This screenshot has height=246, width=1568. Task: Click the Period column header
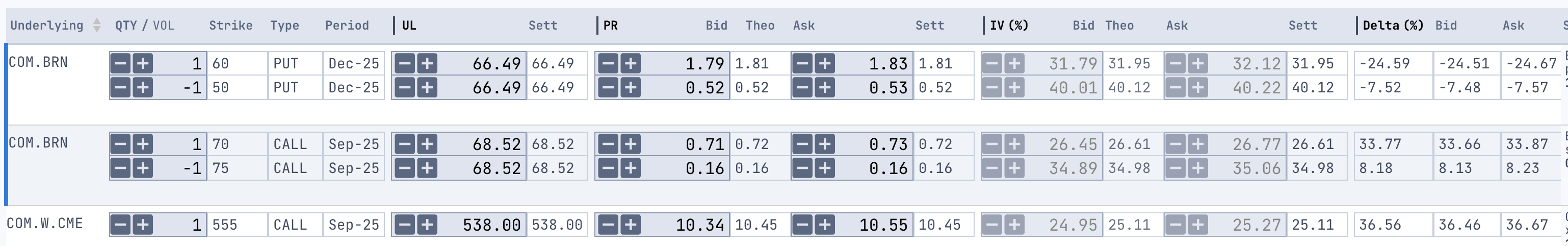(x=346, y=25)
